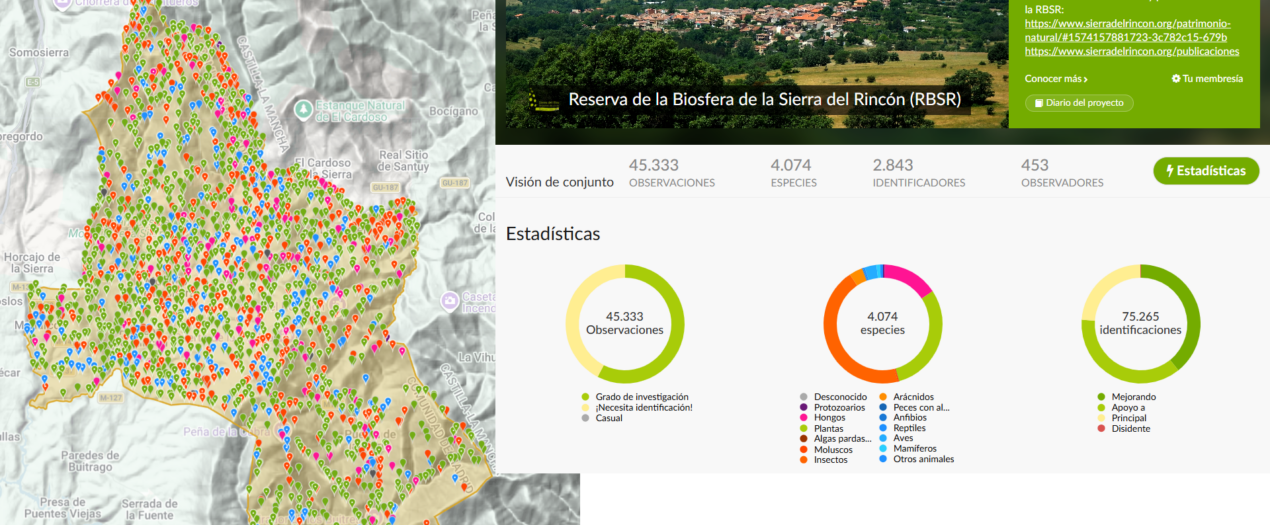The height and width of the screenshot is (525, 1270).
Task: Select the 45.333 Observaciones tab
Action: 672,173
